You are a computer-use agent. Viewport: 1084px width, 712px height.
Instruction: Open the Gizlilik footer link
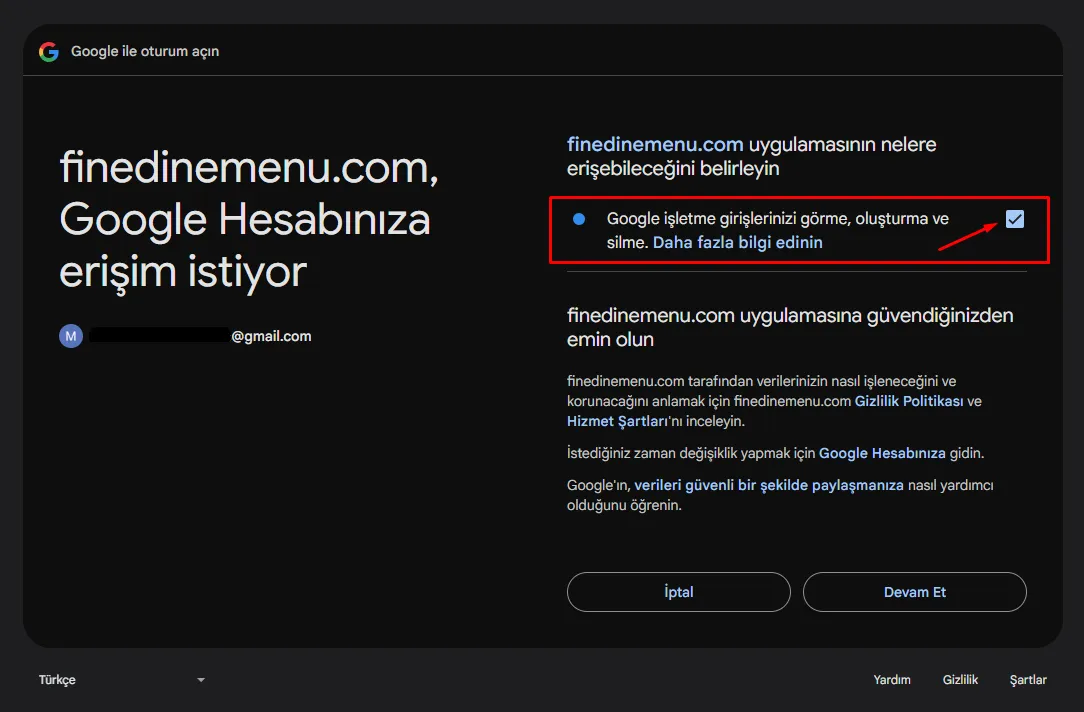[x=960, y=680]
